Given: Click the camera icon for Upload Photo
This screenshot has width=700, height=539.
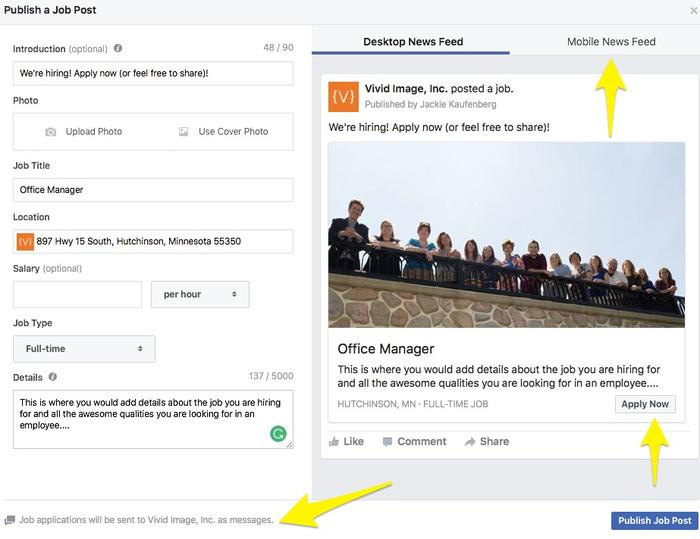Looking at the screenshot, I should click(x=51, y=132).
